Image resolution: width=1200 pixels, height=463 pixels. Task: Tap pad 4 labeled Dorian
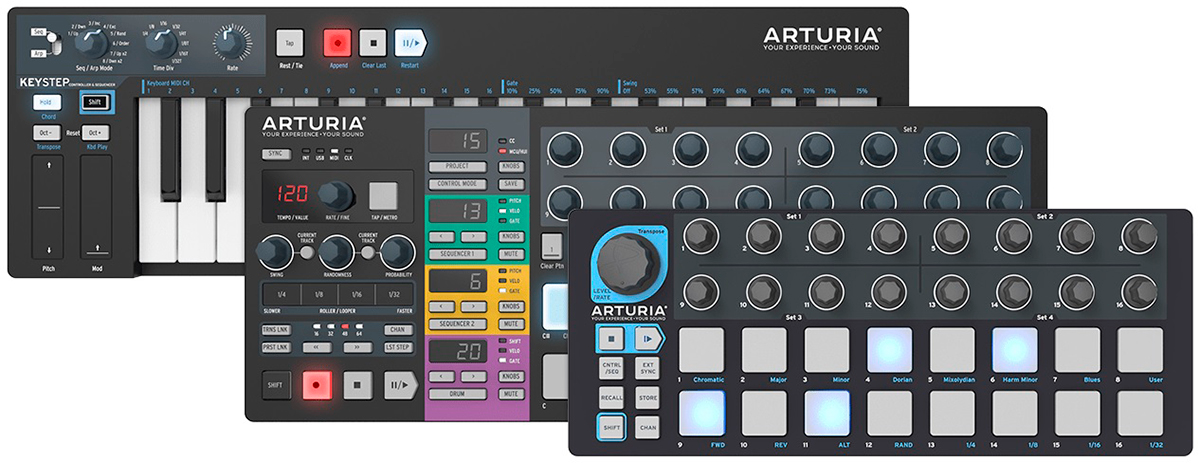(x=890, y=349)
